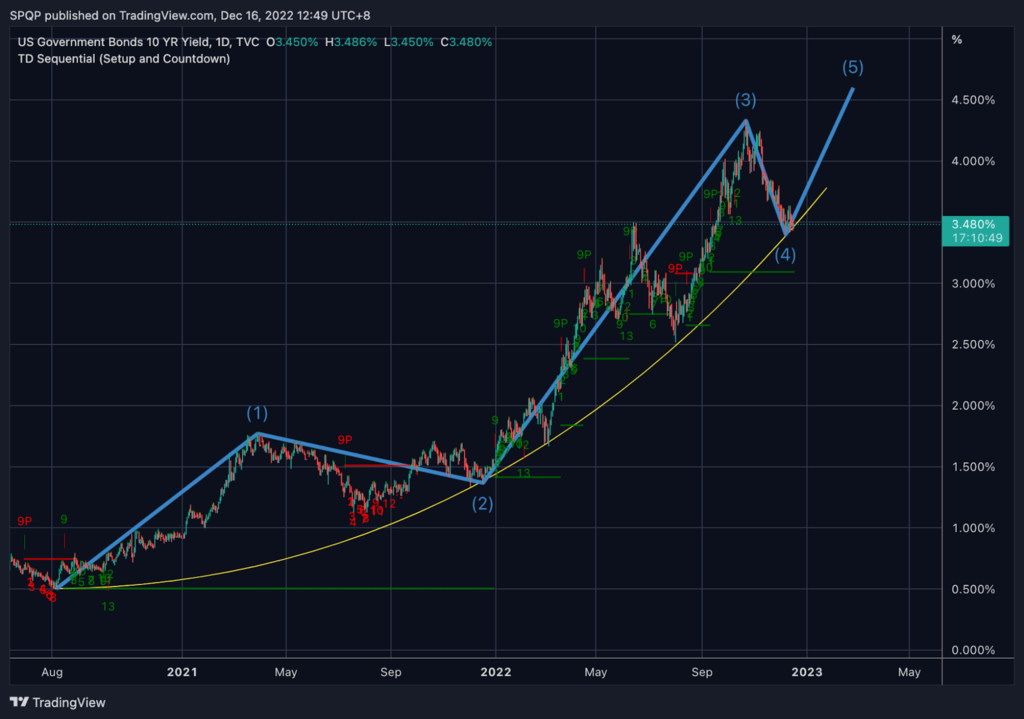Click the "2023" time axis label
1024x719 pixels.
(x=807, y=672)
